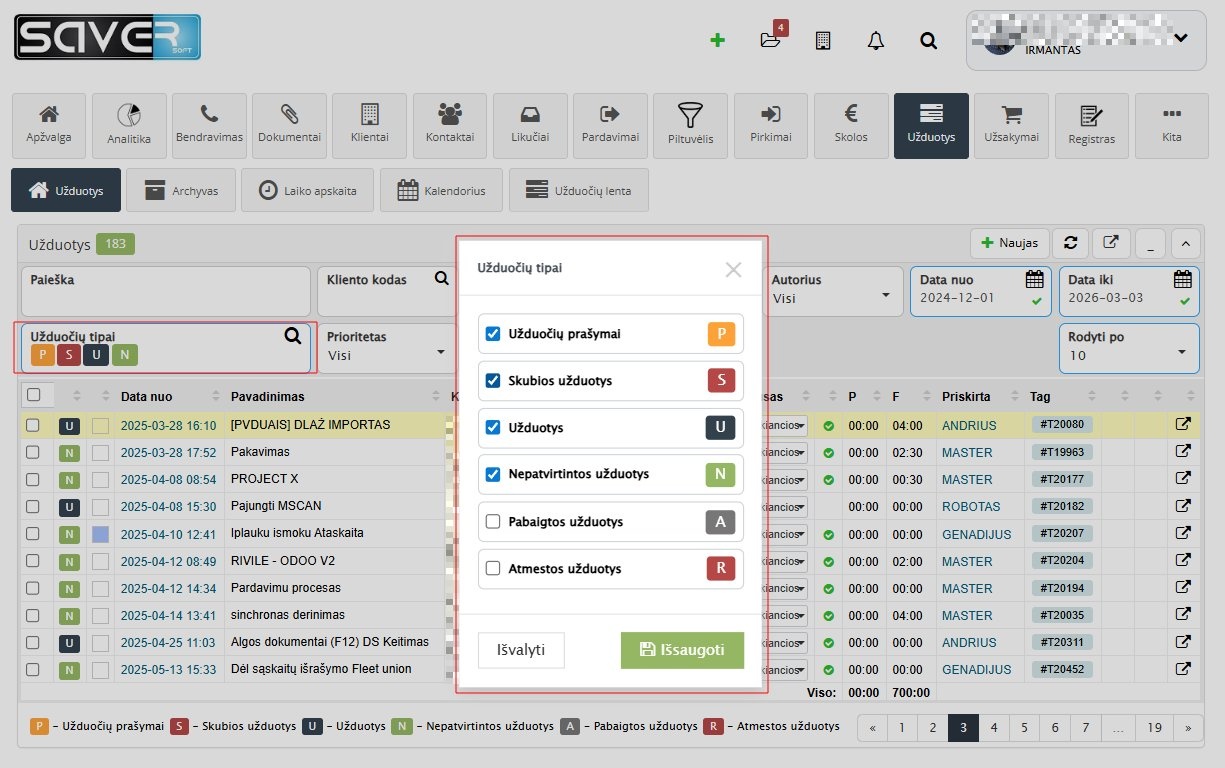1225x768 pixels.
Task: Tick the Atmestos užduotys checkbox
Action: pos(492,569)
